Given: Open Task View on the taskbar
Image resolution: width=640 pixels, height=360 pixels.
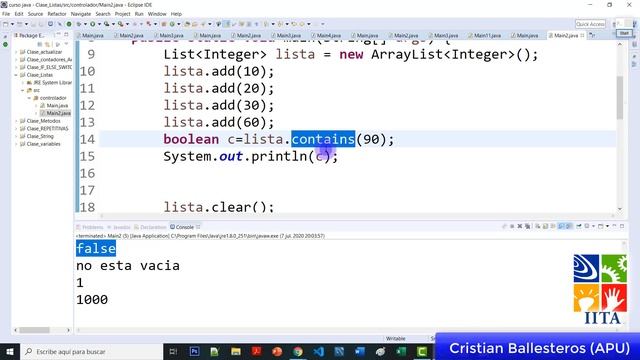Looking at the screenshot, I should [x=173, y=351].
